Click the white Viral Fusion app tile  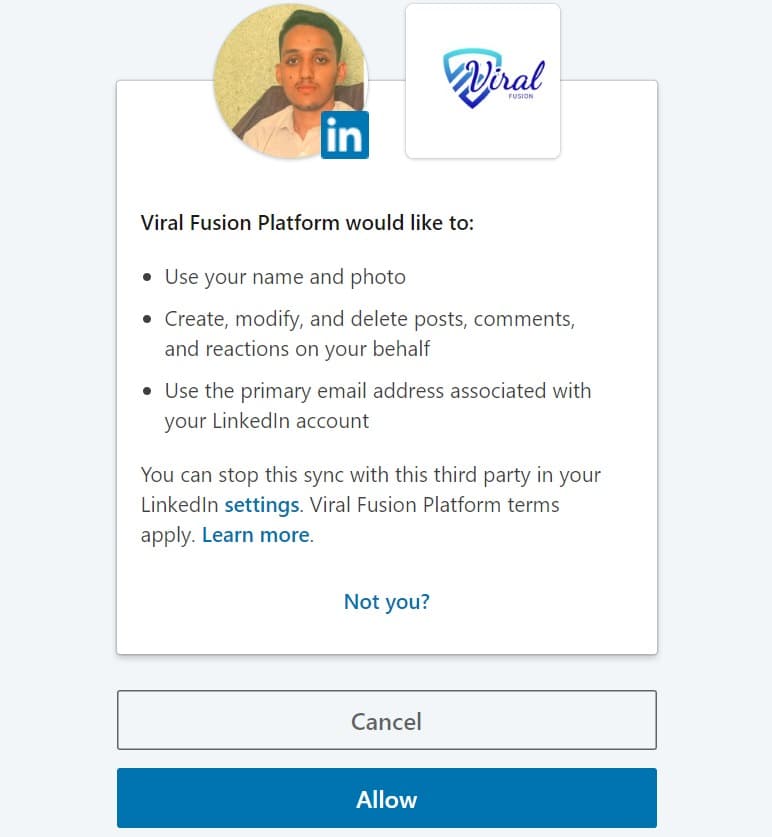pyautogui.click(x=483, y=81)
